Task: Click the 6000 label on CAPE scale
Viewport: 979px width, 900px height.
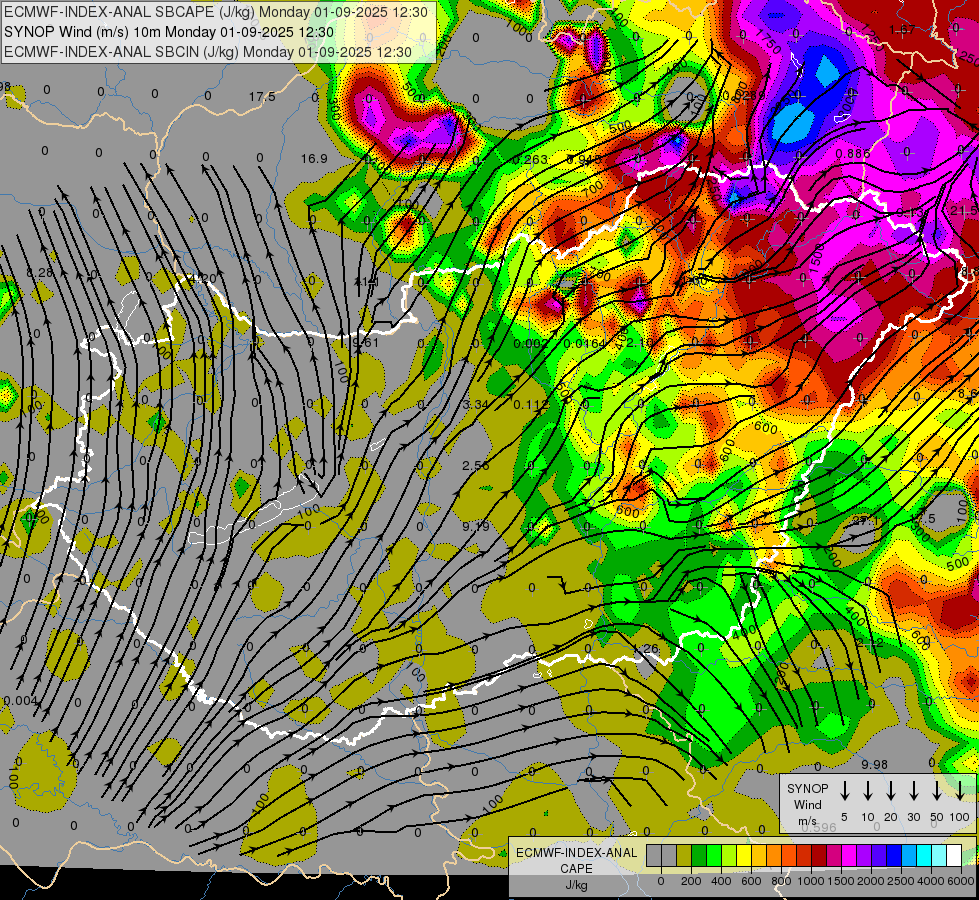Action: tap(960, 881)
